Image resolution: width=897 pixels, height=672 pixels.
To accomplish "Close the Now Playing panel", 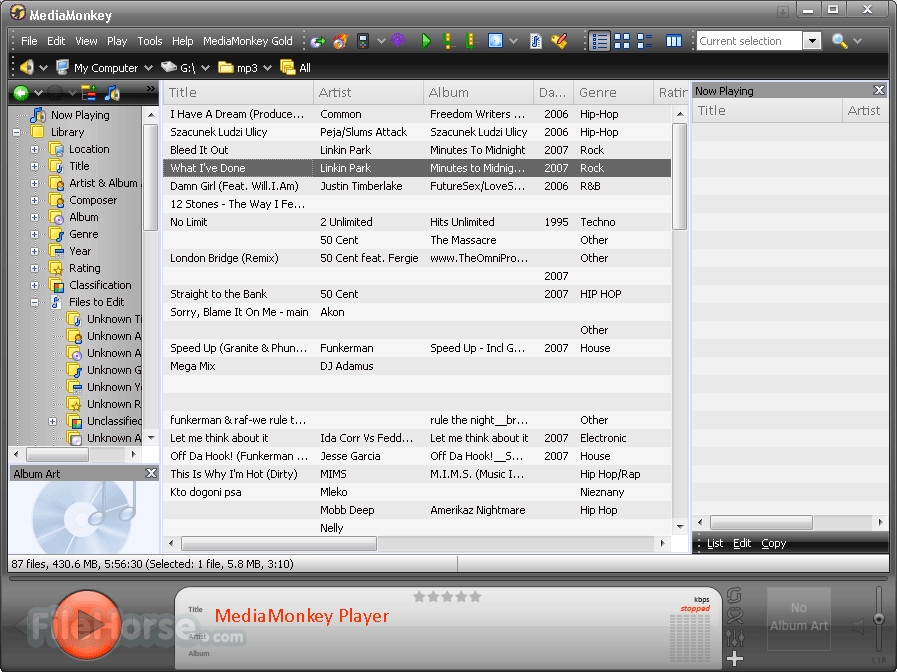I will (x=879, y=90).
